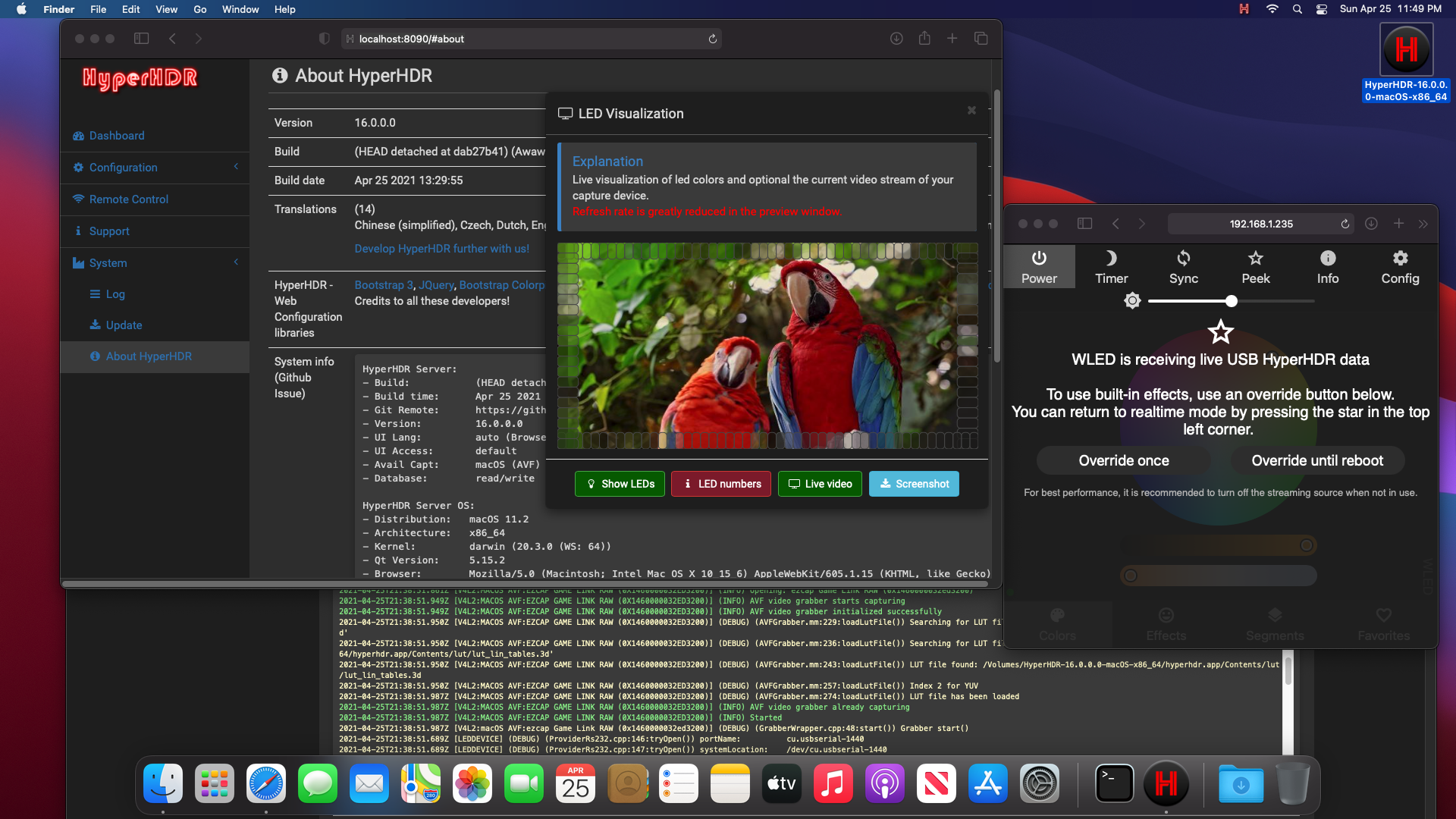Open the Dashboard in HyperHDR
This screenshot has width=1456, height=819.
click(118, 135)
